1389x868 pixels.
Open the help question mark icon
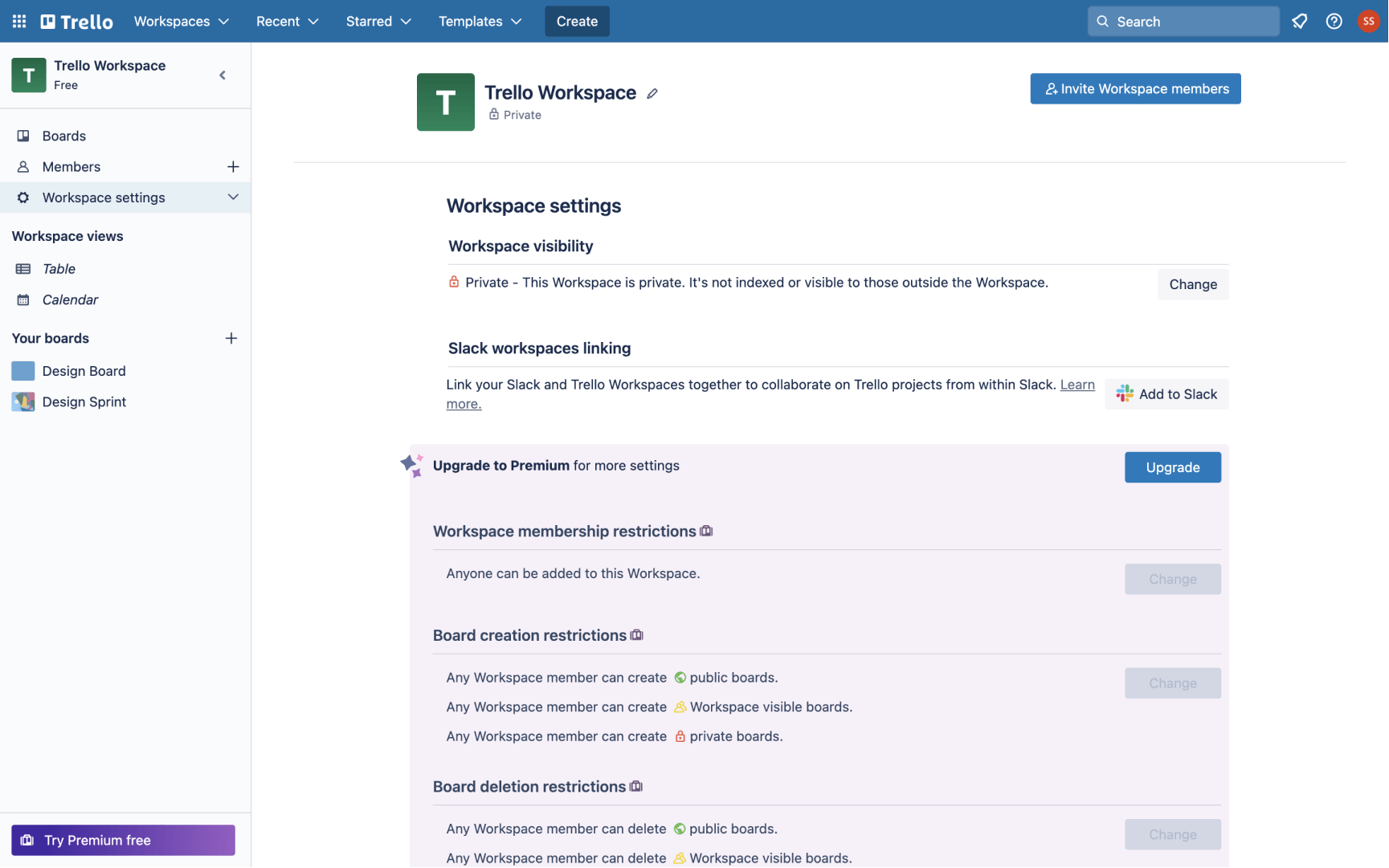click(x=1334, y=22)
